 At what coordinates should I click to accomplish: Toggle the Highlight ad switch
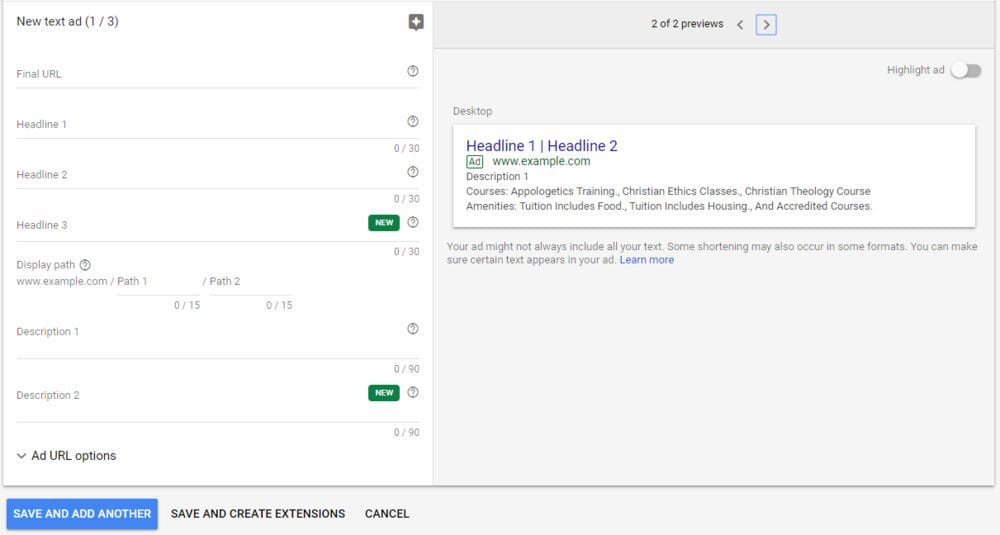pos(966,70)
